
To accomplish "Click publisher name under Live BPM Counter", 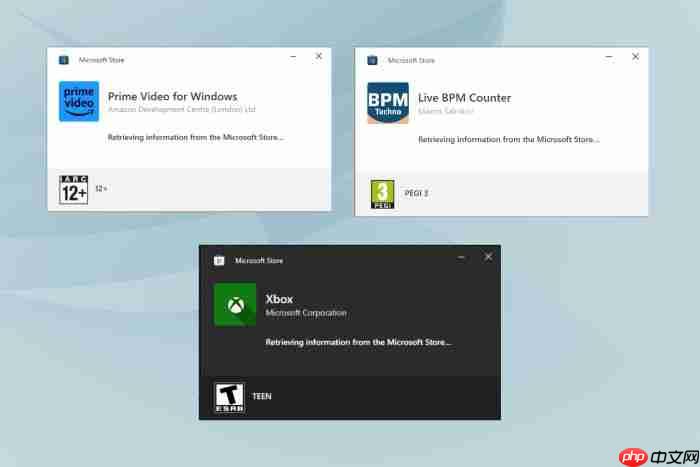I will [446, 111].
